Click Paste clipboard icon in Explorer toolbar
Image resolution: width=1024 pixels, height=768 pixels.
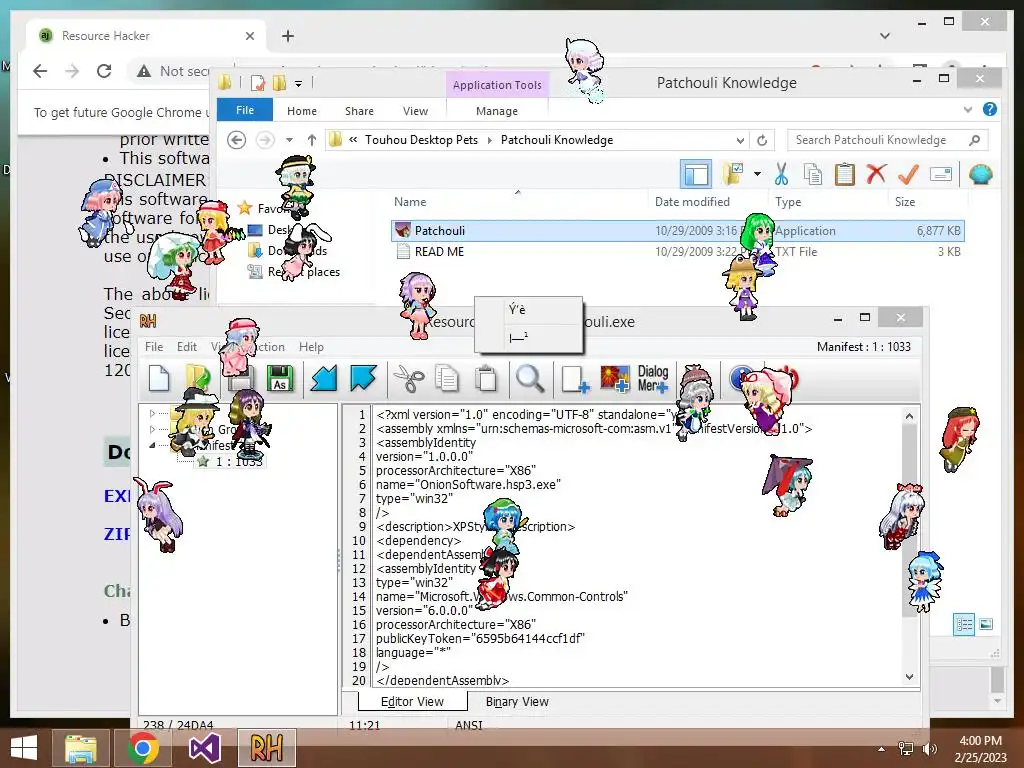844,174
